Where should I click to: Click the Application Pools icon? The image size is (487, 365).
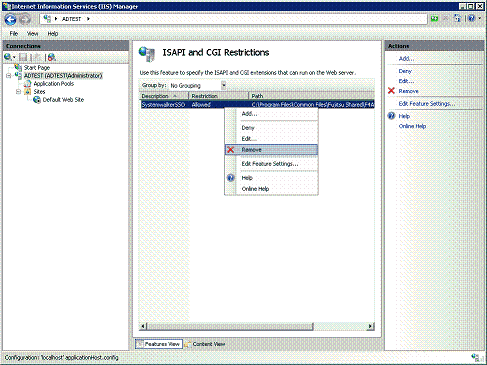coord(27,84)
